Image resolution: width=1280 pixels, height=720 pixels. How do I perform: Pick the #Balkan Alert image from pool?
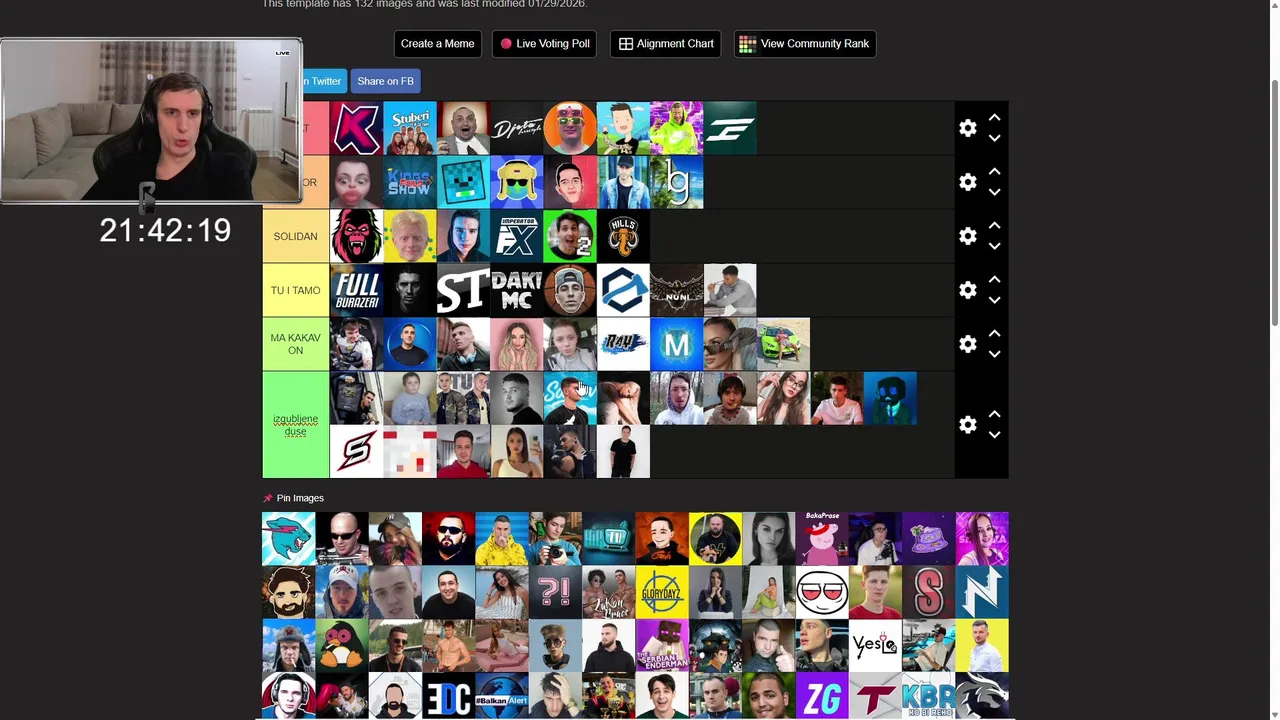pos(502,696)
